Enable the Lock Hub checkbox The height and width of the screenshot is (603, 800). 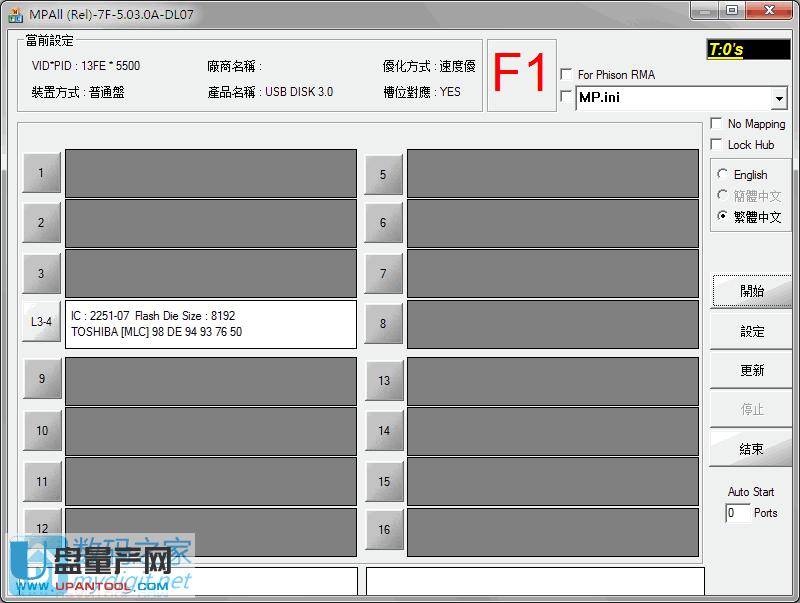point(716,145)
